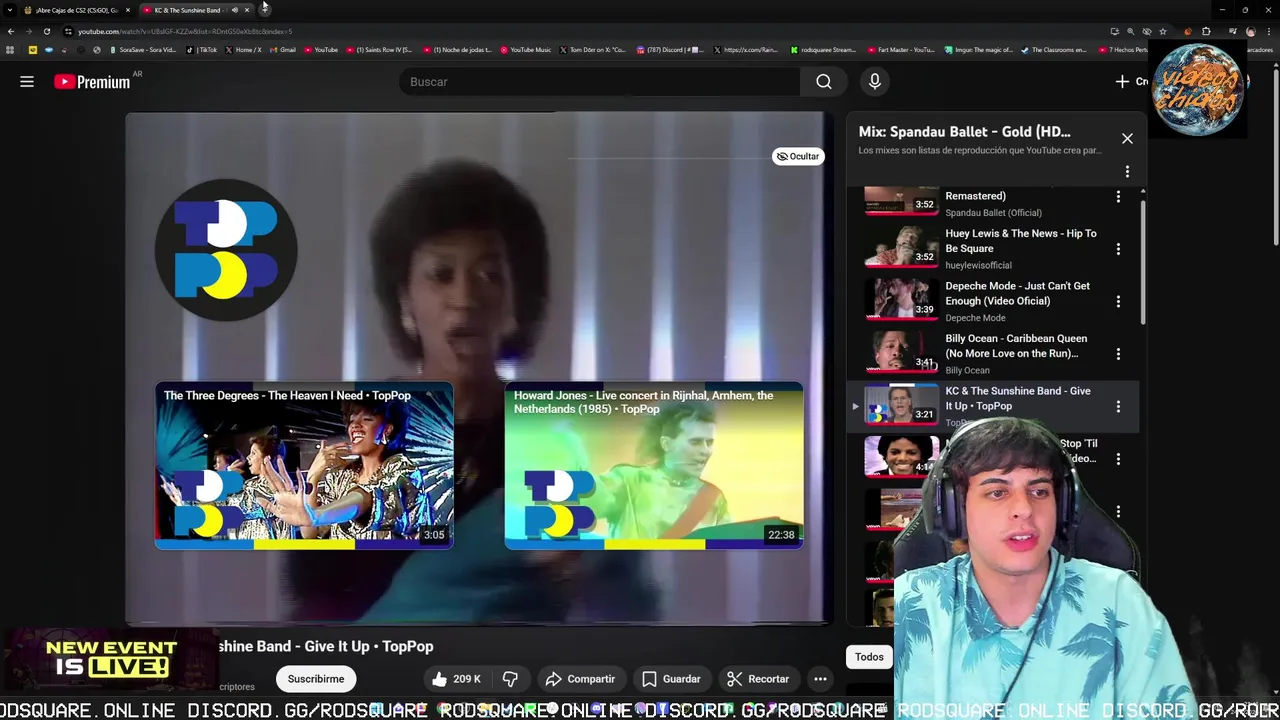The width and height of the screenshot is (1280, 720).
Task: Open a new browser tab
Action: click(x=265, y=9)
